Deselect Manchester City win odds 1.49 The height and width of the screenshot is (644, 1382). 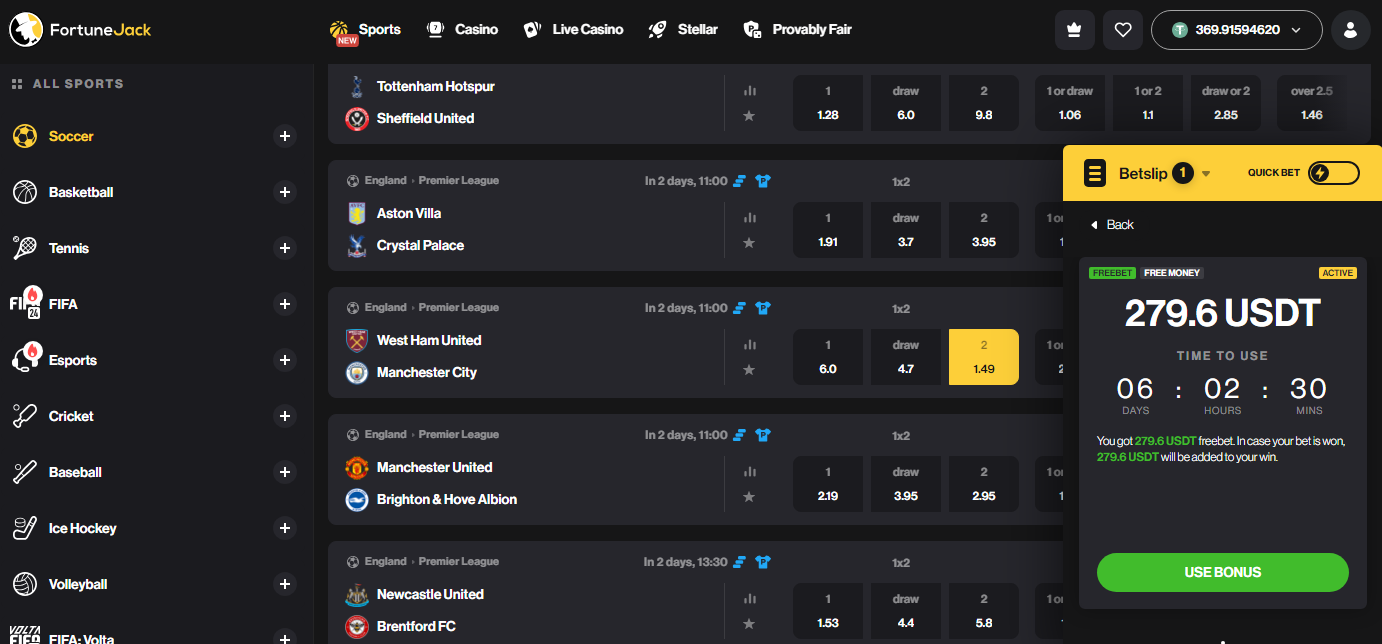pyautogui.click(x=984, y=357)
